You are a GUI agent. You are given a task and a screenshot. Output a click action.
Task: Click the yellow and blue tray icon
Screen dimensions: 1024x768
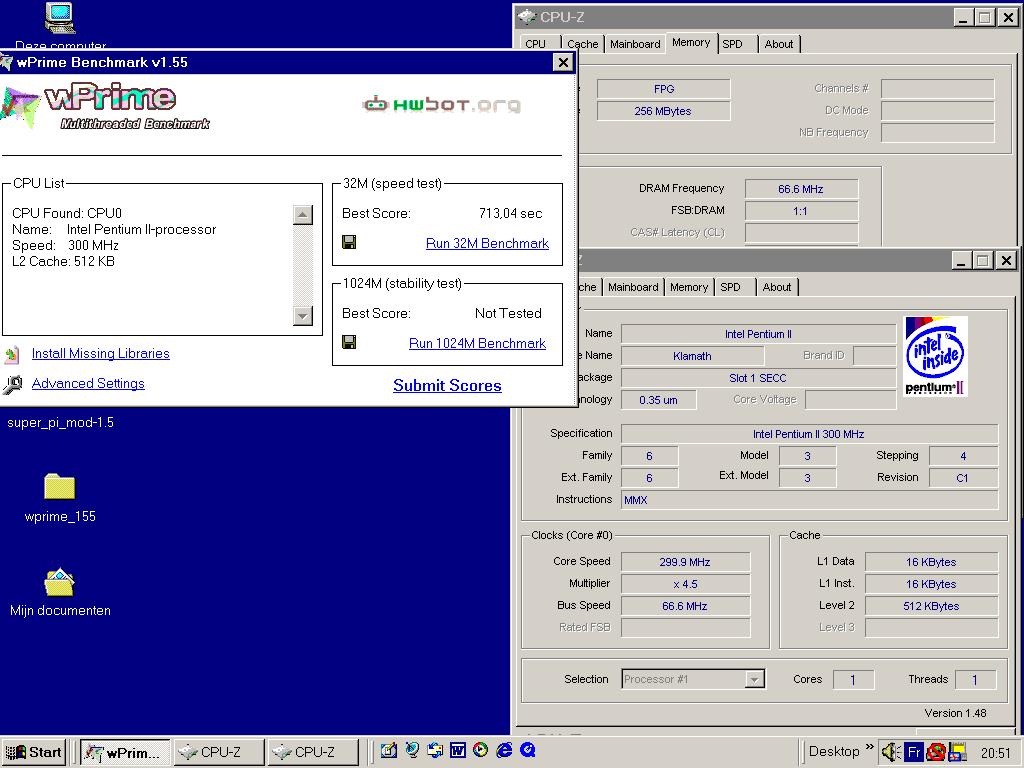coord(957,752)
